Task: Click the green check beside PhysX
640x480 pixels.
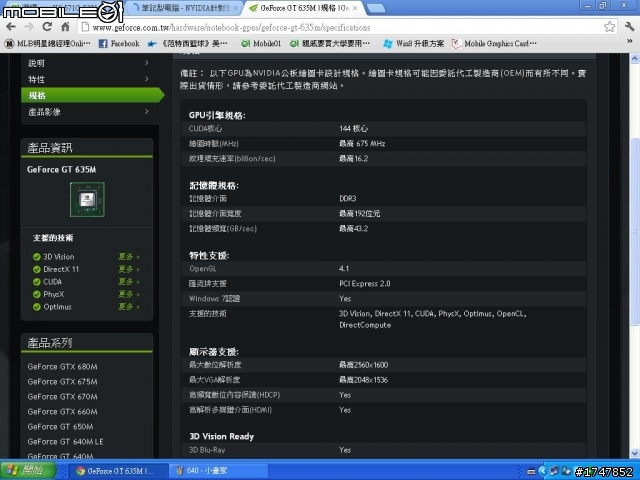Action: [x=37, y=294]
